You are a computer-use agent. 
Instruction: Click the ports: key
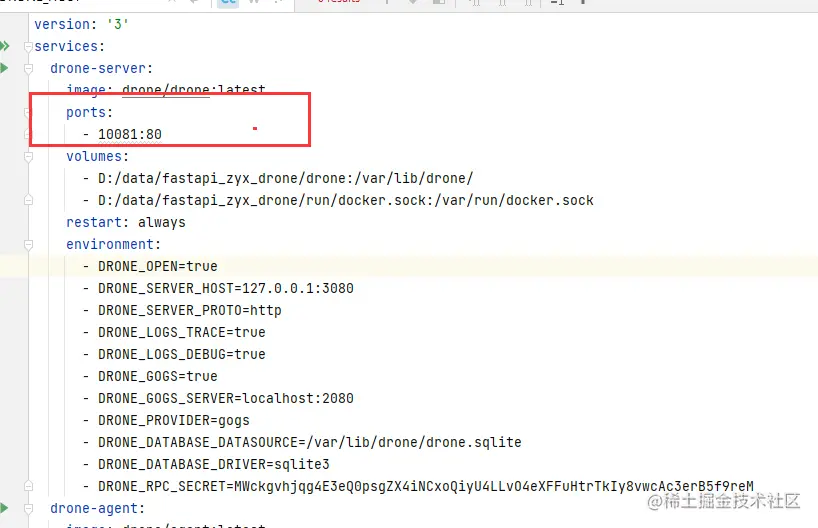click(89, 112)
